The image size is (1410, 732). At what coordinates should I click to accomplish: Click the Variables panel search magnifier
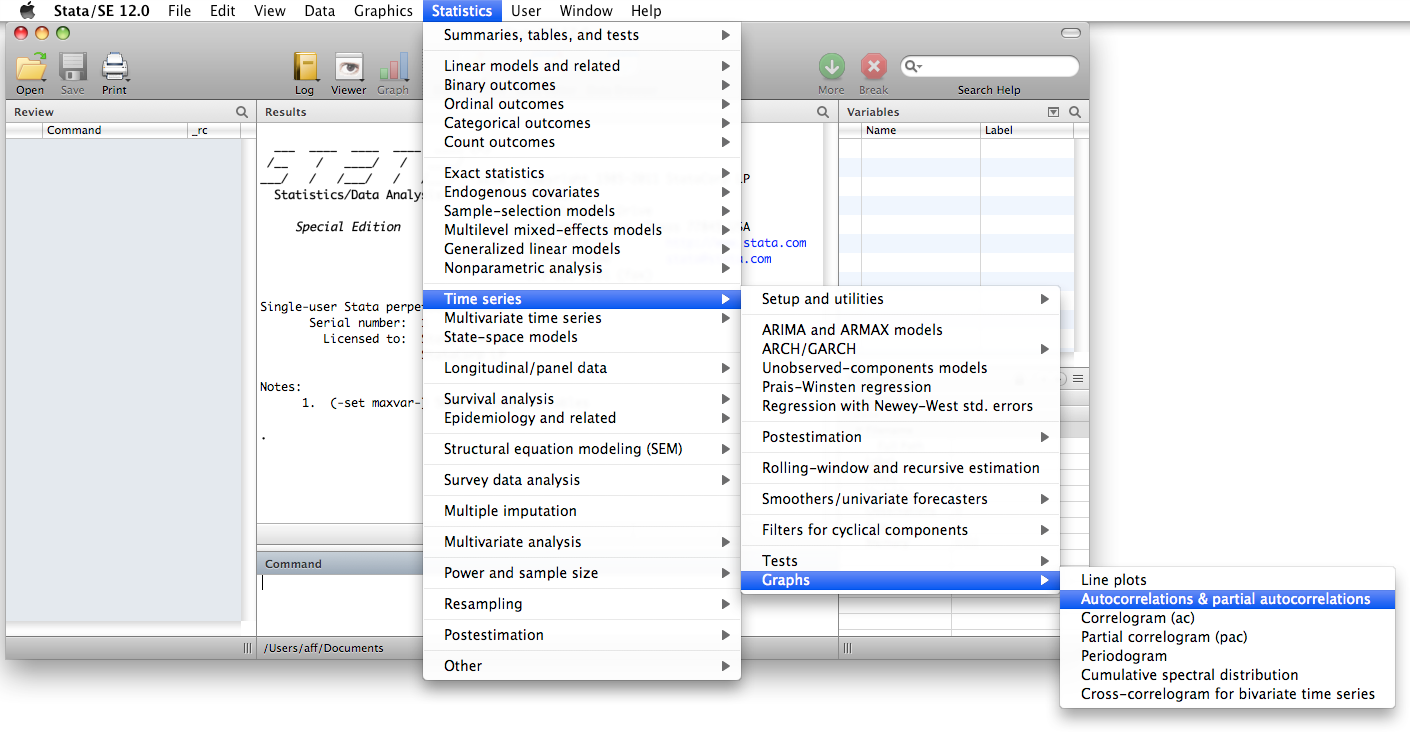[1075, 112]
